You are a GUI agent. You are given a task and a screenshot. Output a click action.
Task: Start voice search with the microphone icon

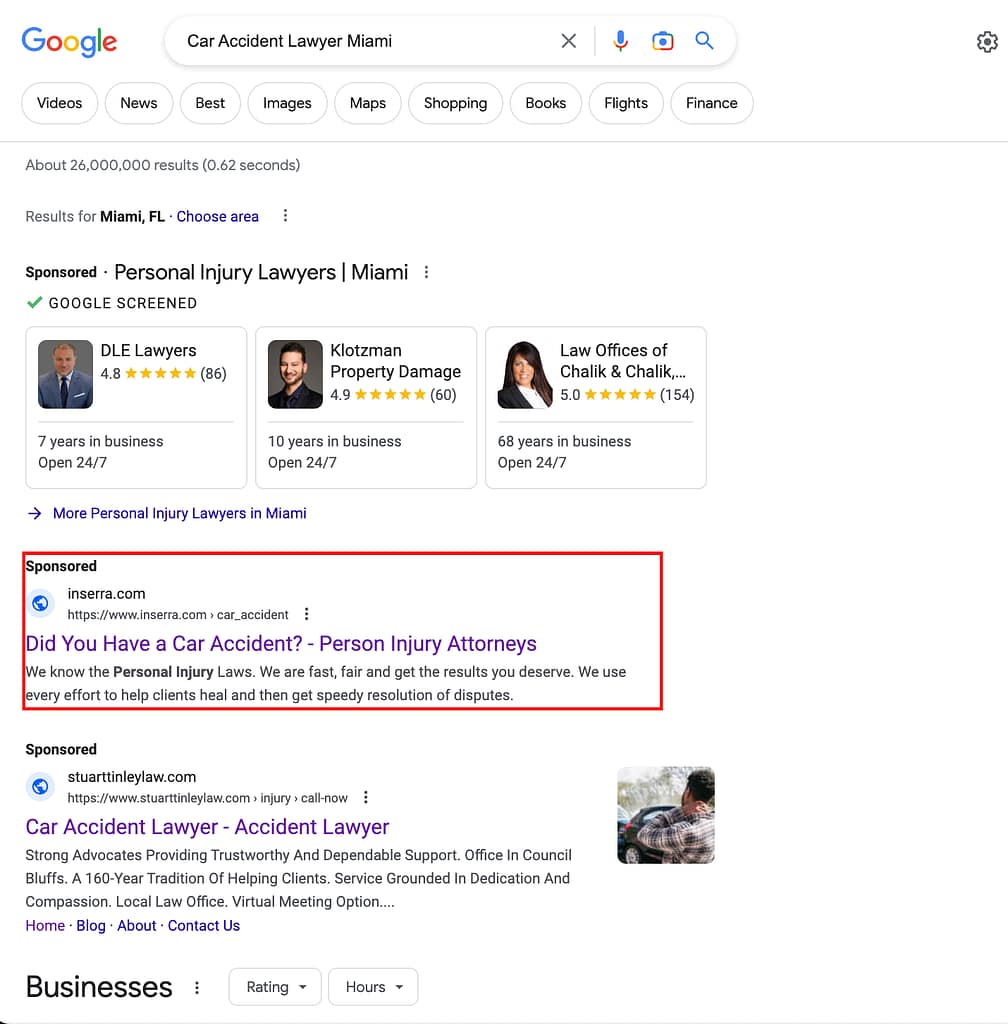[620, 41]
